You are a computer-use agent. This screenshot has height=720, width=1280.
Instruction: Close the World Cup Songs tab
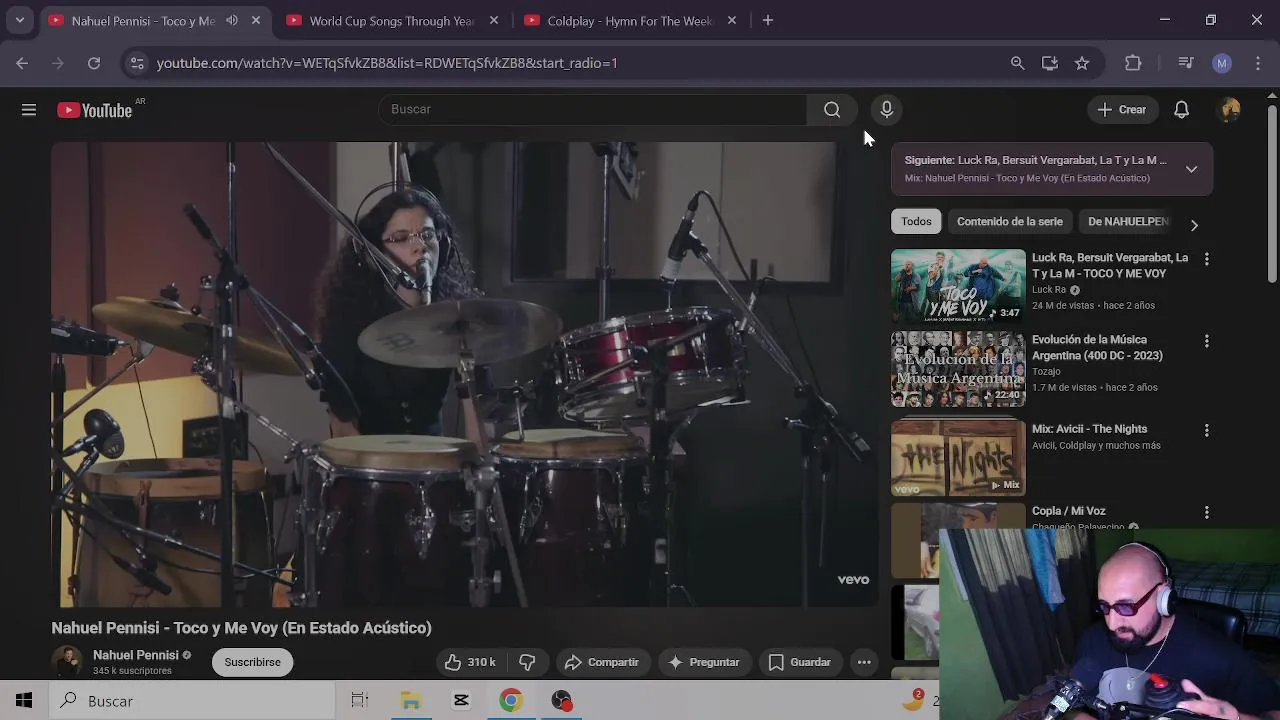pos(494,20)
